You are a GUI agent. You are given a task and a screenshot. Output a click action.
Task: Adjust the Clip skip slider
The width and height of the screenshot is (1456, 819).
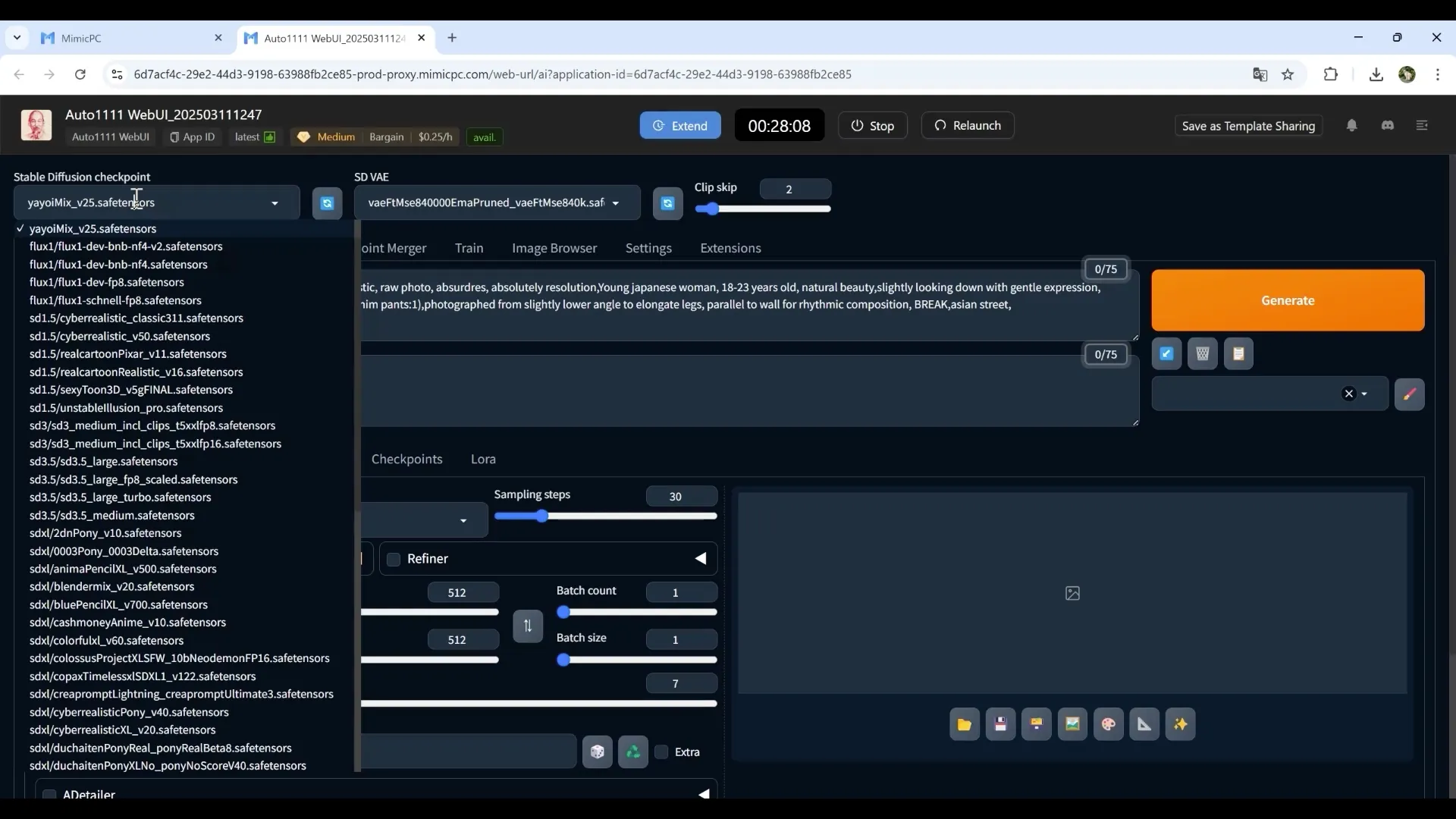(762, 209)
